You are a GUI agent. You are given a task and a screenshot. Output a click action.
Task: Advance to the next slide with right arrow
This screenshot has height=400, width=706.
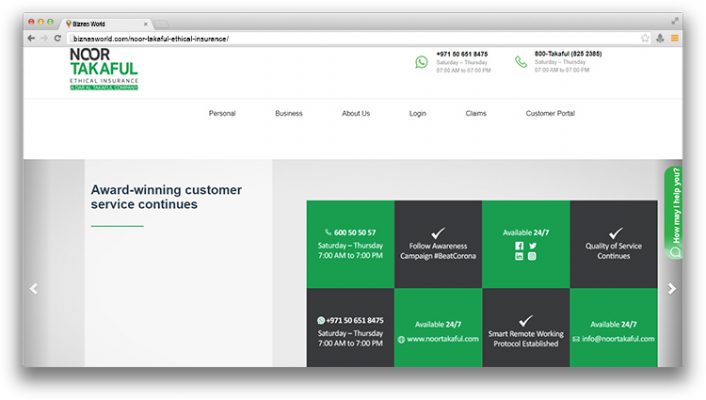671,288
